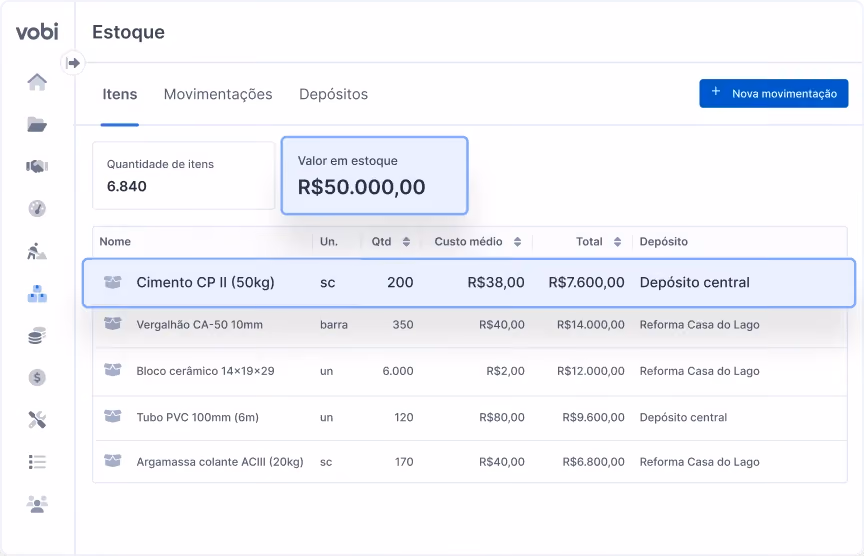This screenshot has width=864, height=556.
Task: Sort by Total column arrows
Action: pos(617,241)
